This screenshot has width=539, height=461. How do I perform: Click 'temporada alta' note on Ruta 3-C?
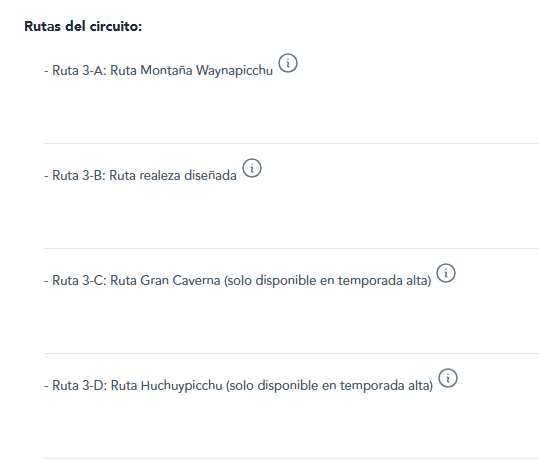pos(383,281)
